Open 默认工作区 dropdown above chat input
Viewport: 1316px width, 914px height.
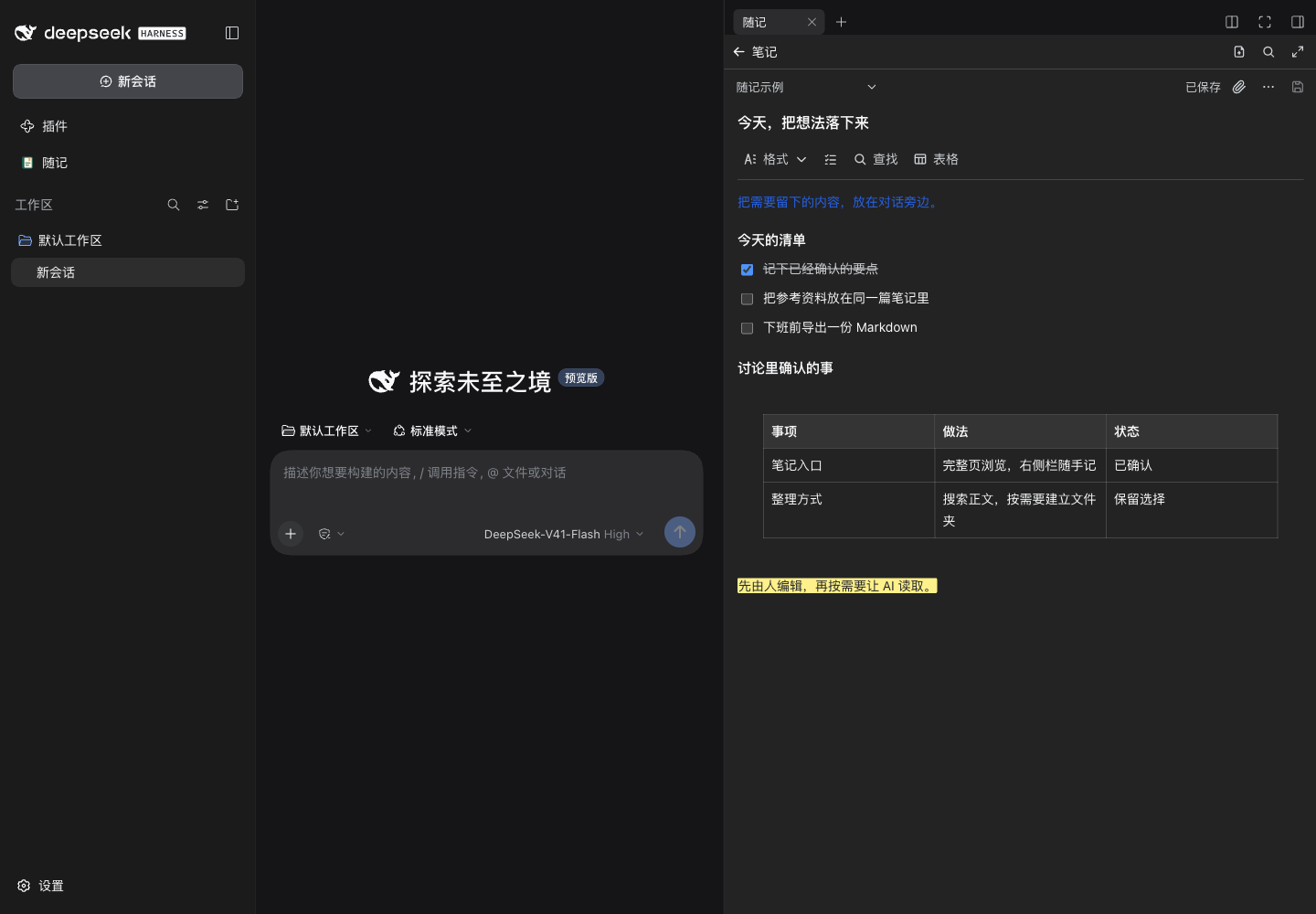pyautogui.click(x=327, y=430)
